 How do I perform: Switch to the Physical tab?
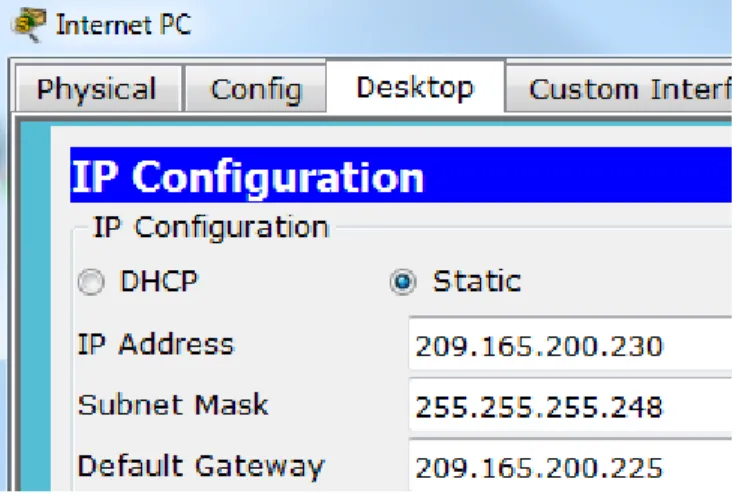(98, 89)
